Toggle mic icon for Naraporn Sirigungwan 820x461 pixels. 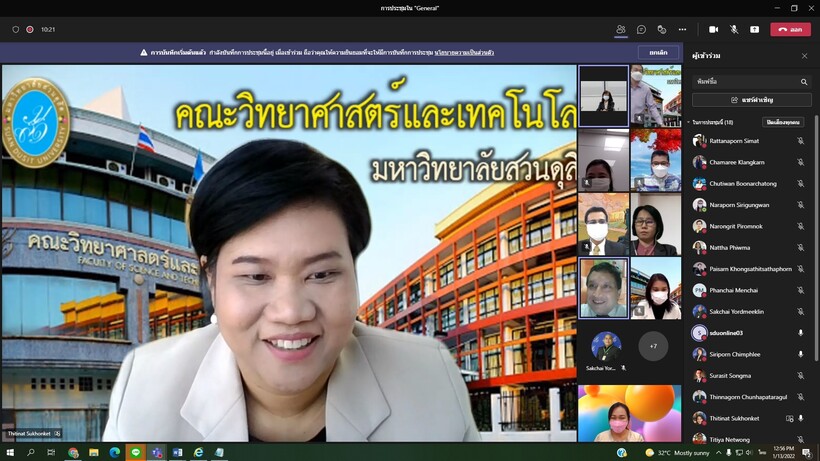(x=800, y=205)
